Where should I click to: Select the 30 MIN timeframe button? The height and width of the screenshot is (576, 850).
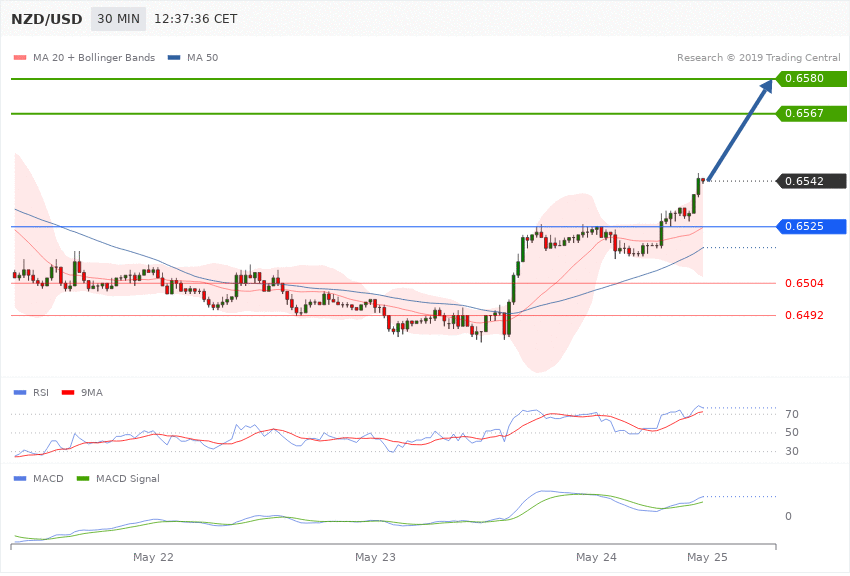tap(118, 19)
